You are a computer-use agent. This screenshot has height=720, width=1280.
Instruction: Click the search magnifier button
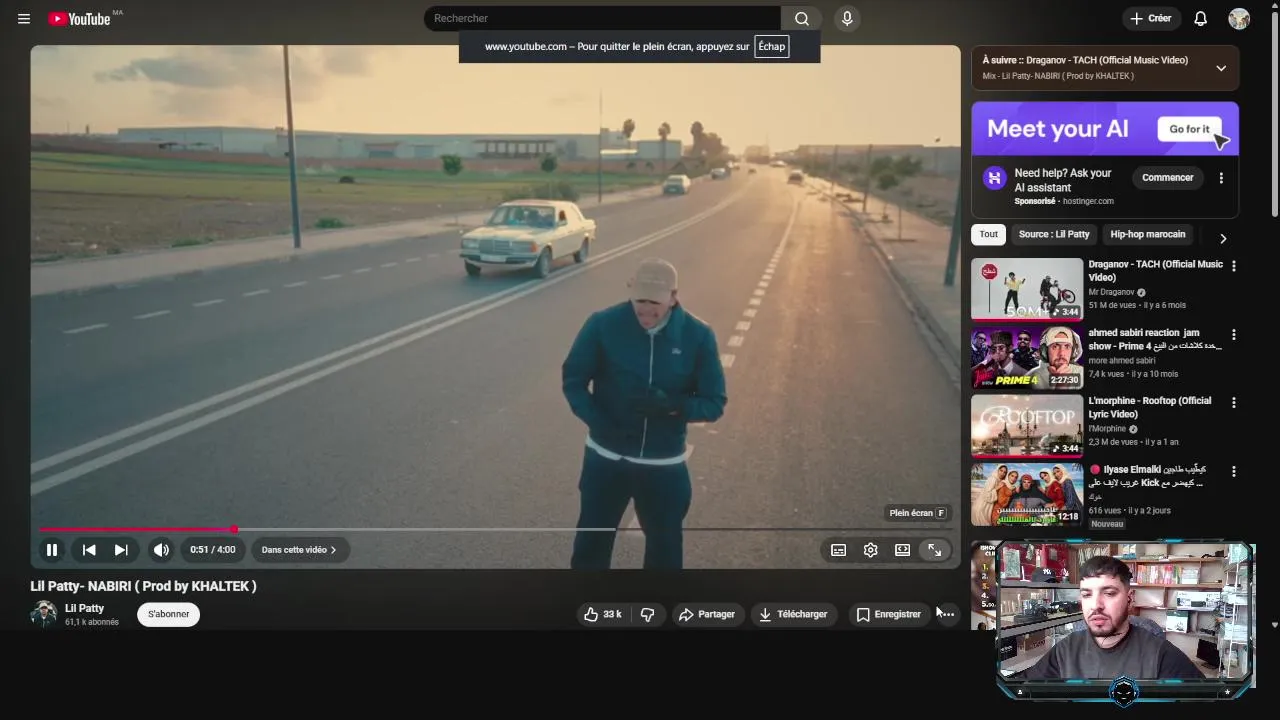(802, 19)
